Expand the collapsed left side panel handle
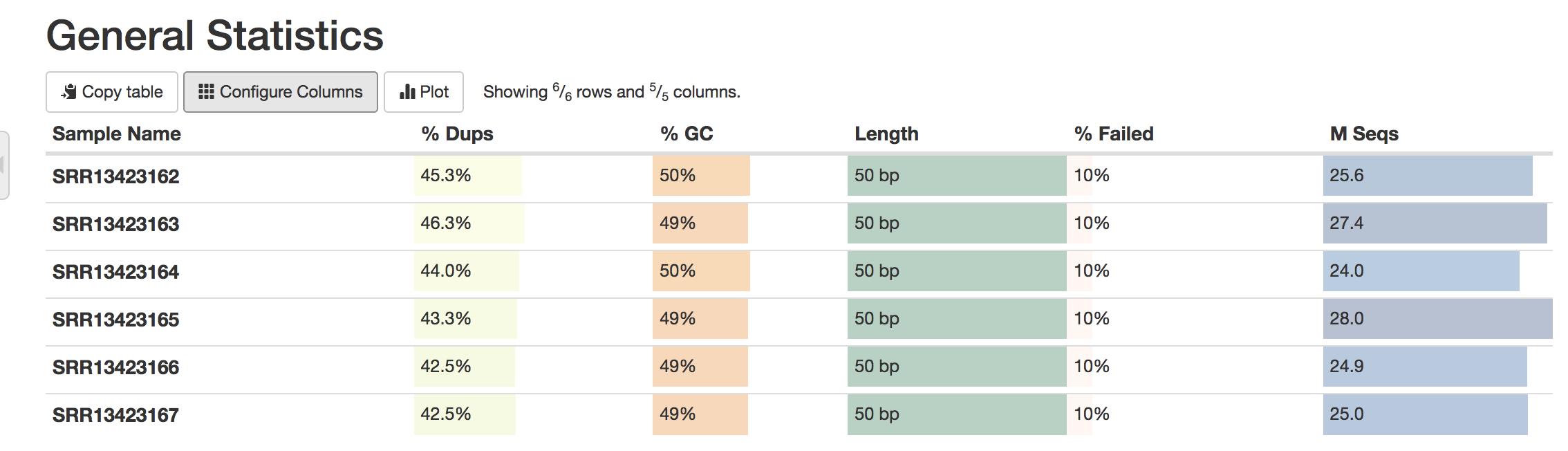This screenshot has width=1568, height=451. click(x=3, y=165)
